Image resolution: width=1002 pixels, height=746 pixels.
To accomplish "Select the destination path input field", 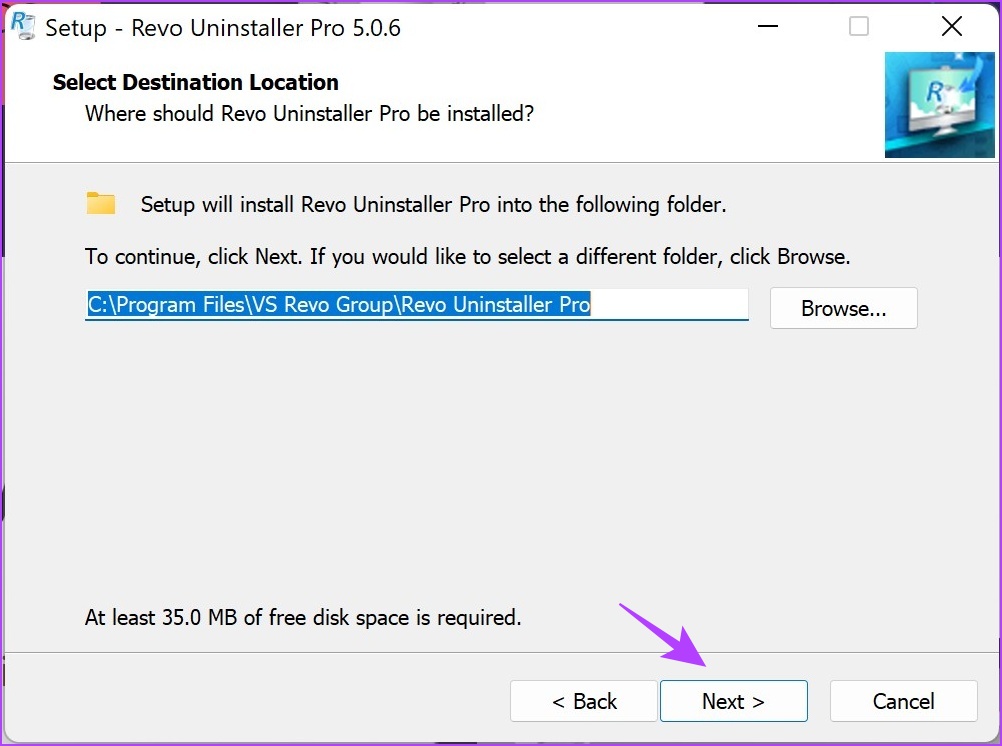I will pyautogui.click(x=416, y=304).
